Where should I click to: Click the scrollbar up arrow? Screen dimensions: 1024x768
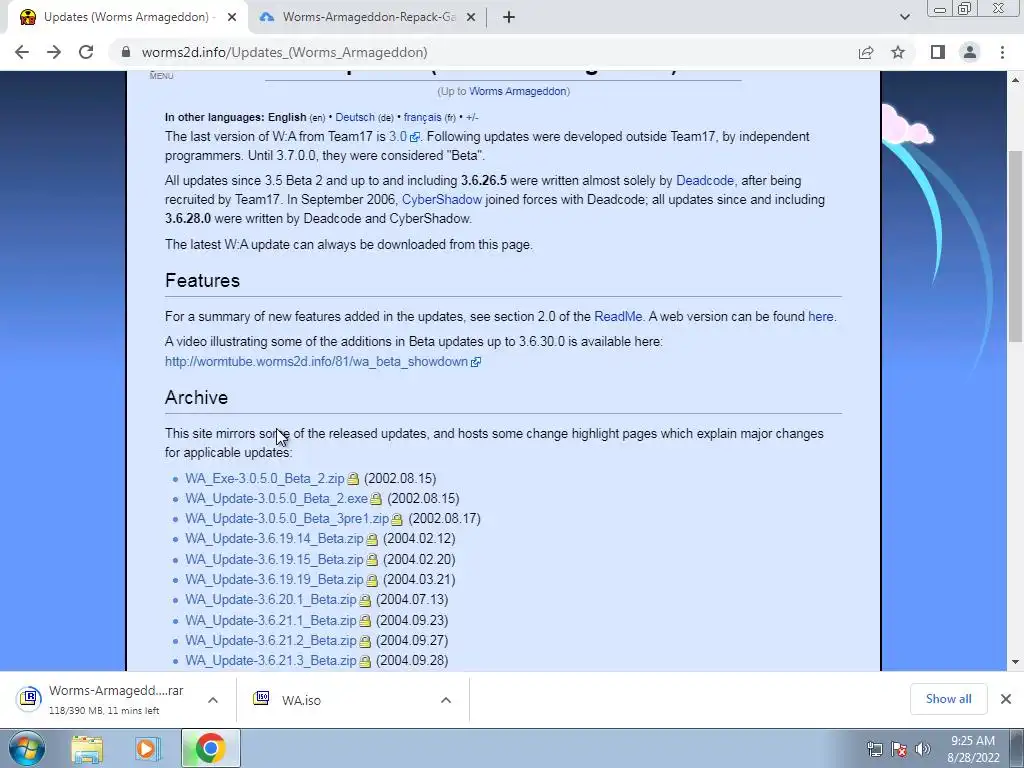1016,80
